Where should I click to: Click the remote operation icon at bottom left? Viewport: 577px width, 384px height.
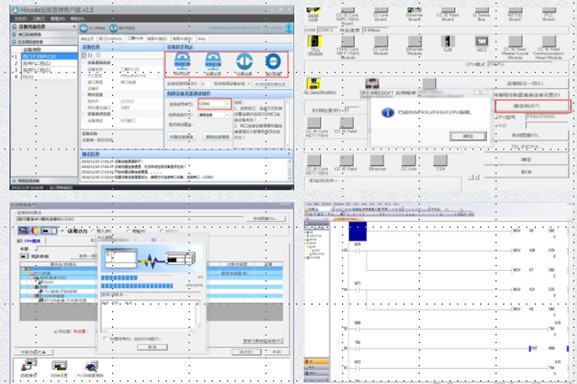pos(29,368)
